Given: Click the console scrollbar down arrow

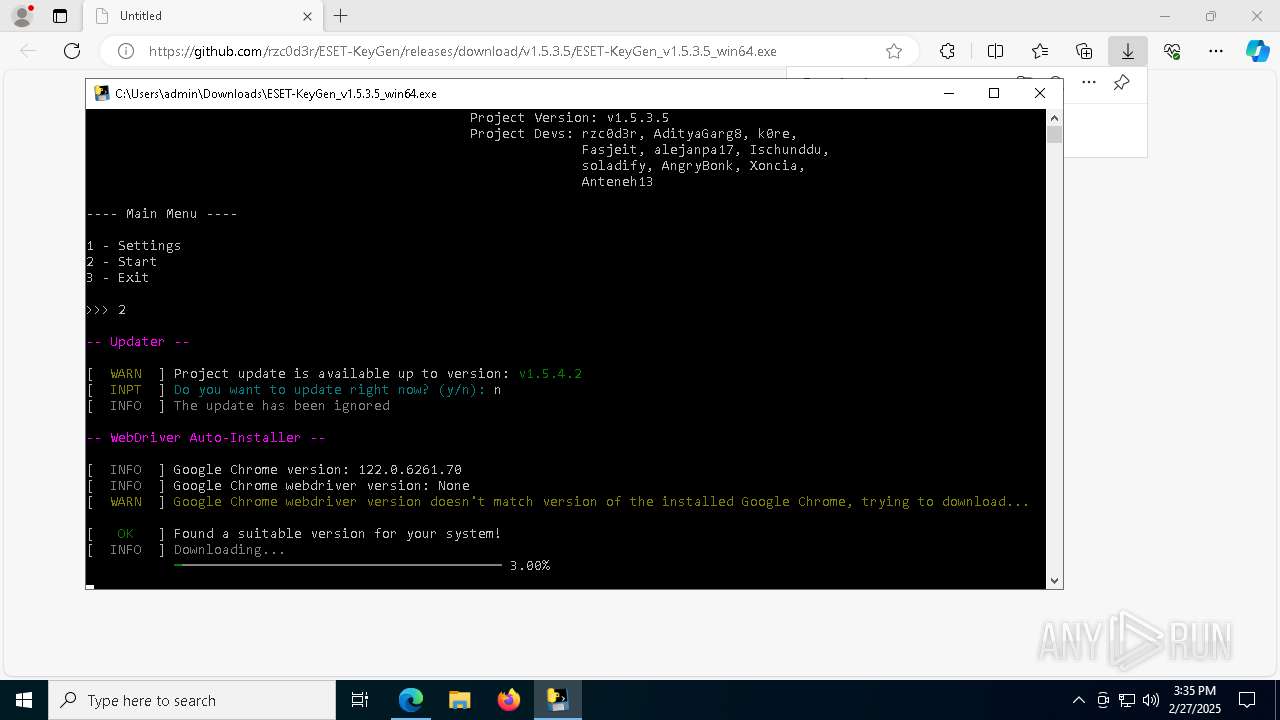Looking at the screenshot, I should click(1054, 580).
